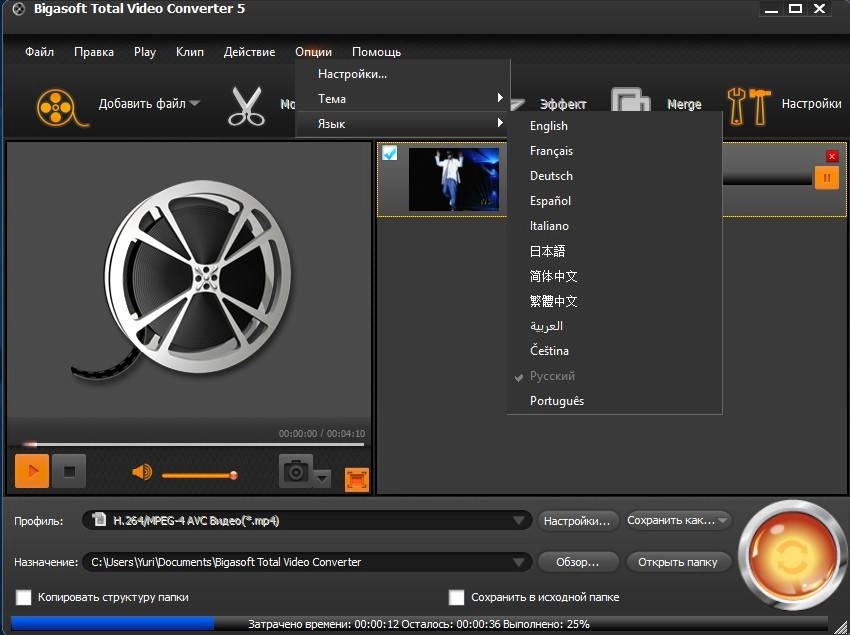Click the Обзор... browse button
850x635 pixels.
click(x=577, y=562)
